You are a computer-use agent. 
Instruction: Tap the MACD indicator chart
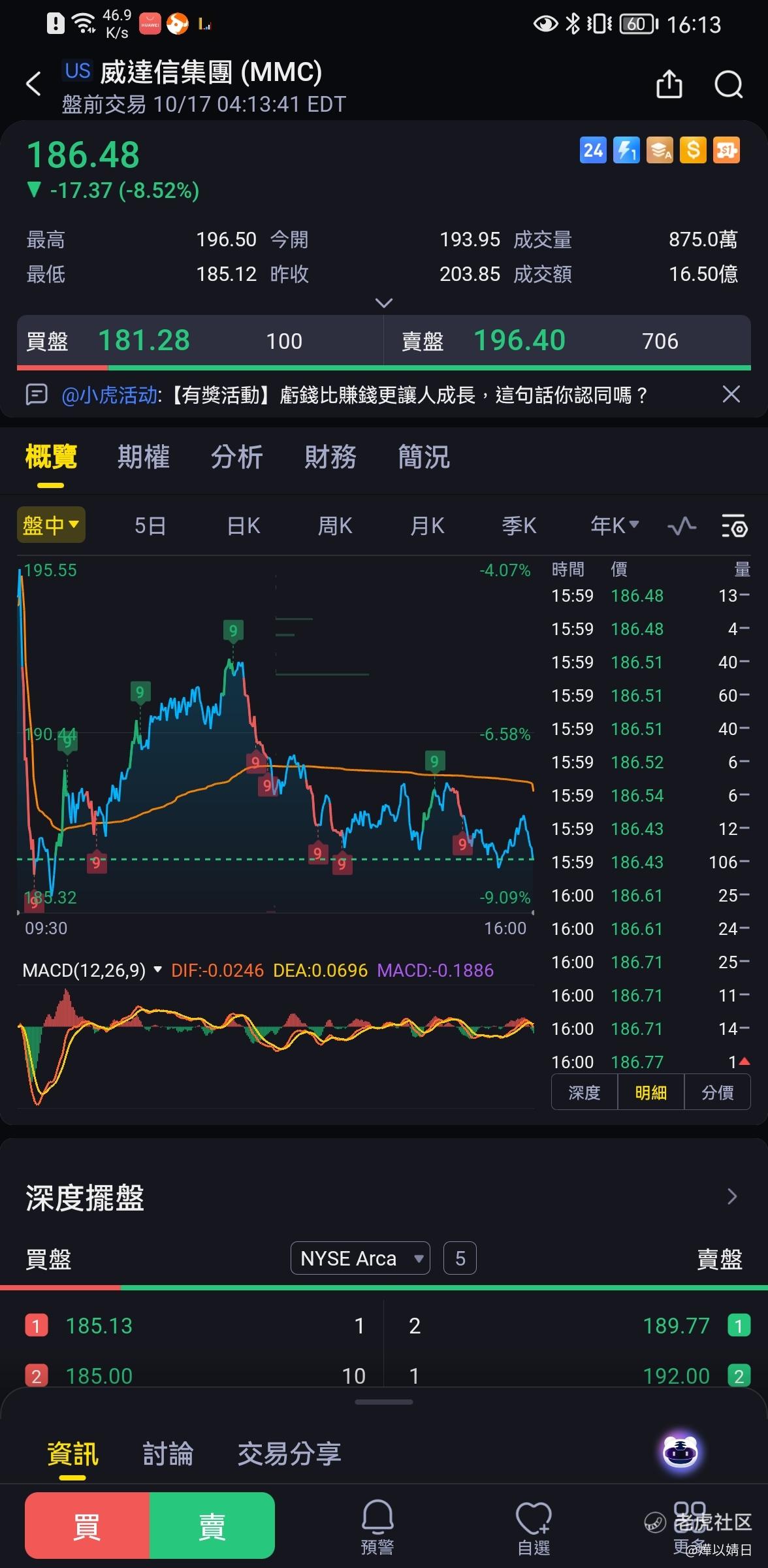pos(276,1045)
